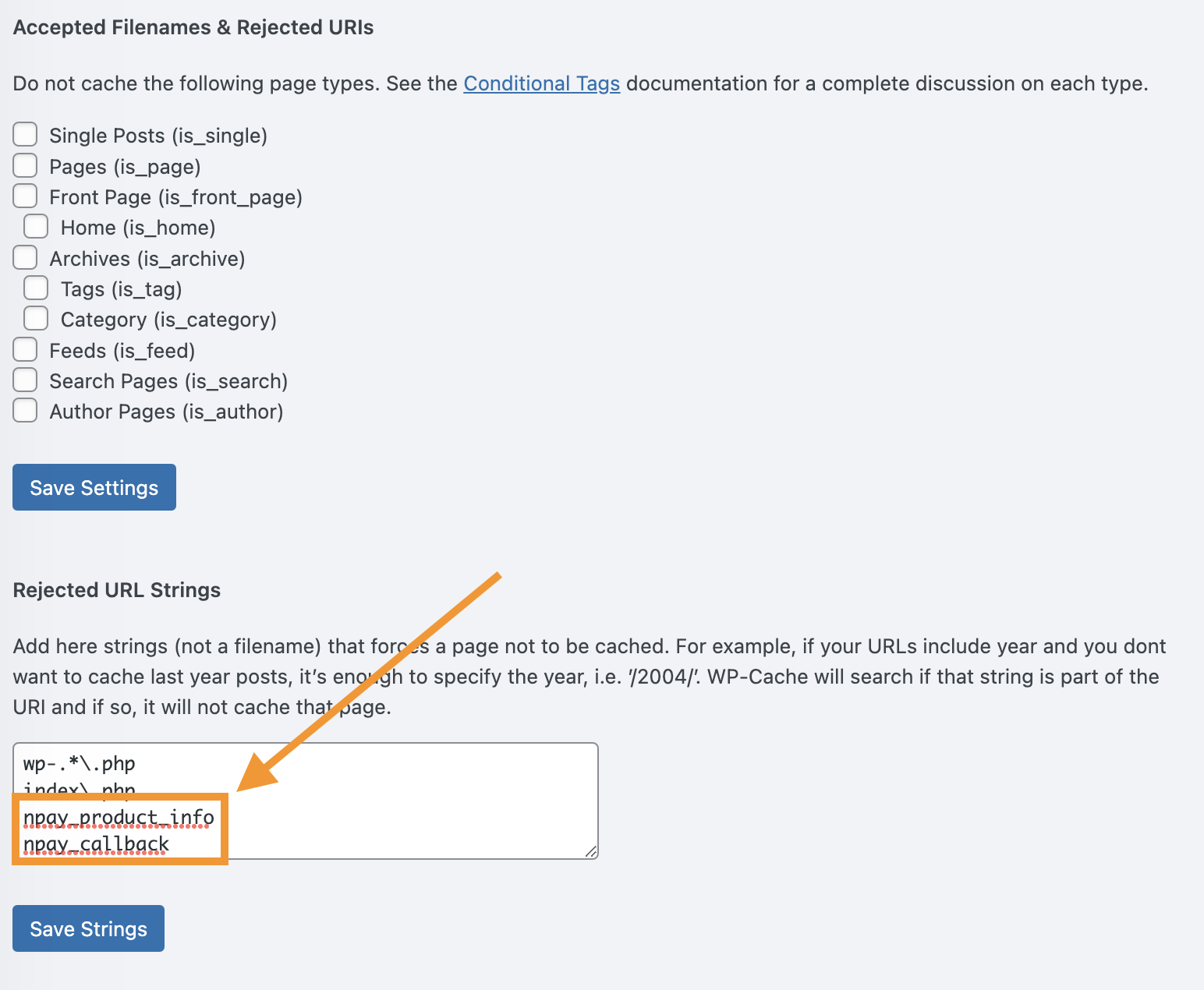Click the wp-.*\.php line in textarea
This screenshot has width=1204, height=990.
tap(80, 764)
